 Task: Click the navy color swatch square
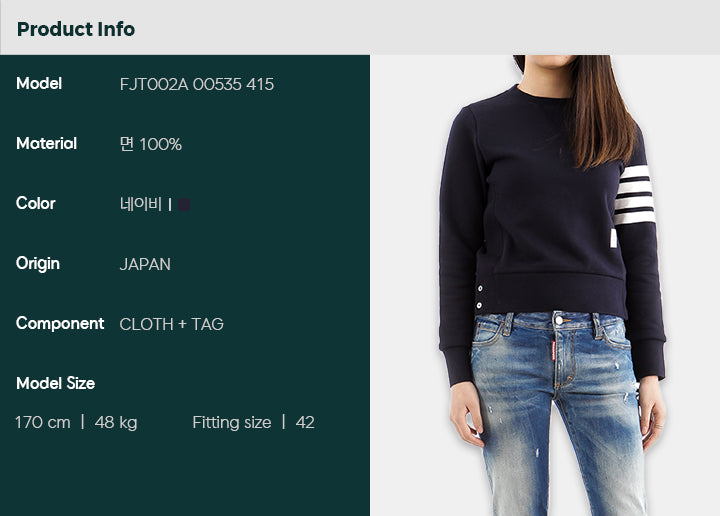point(184,205)
